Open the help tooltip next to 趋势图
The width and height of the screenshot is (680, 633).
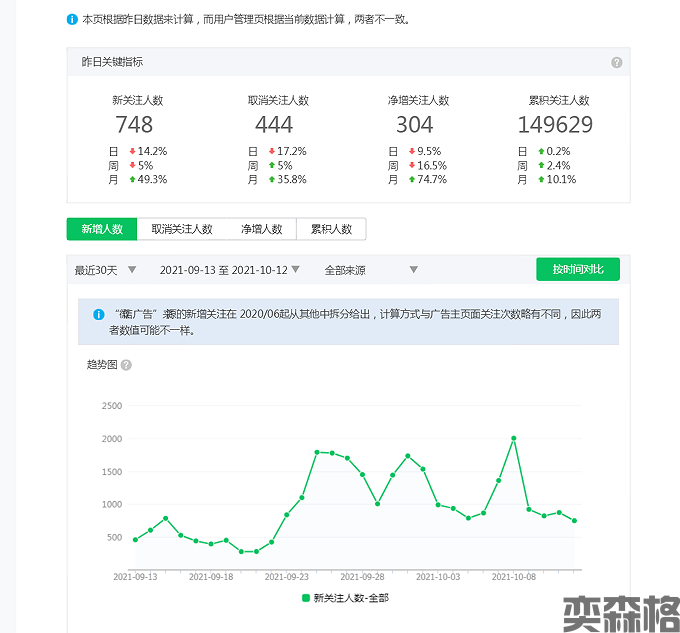[126, 365]
